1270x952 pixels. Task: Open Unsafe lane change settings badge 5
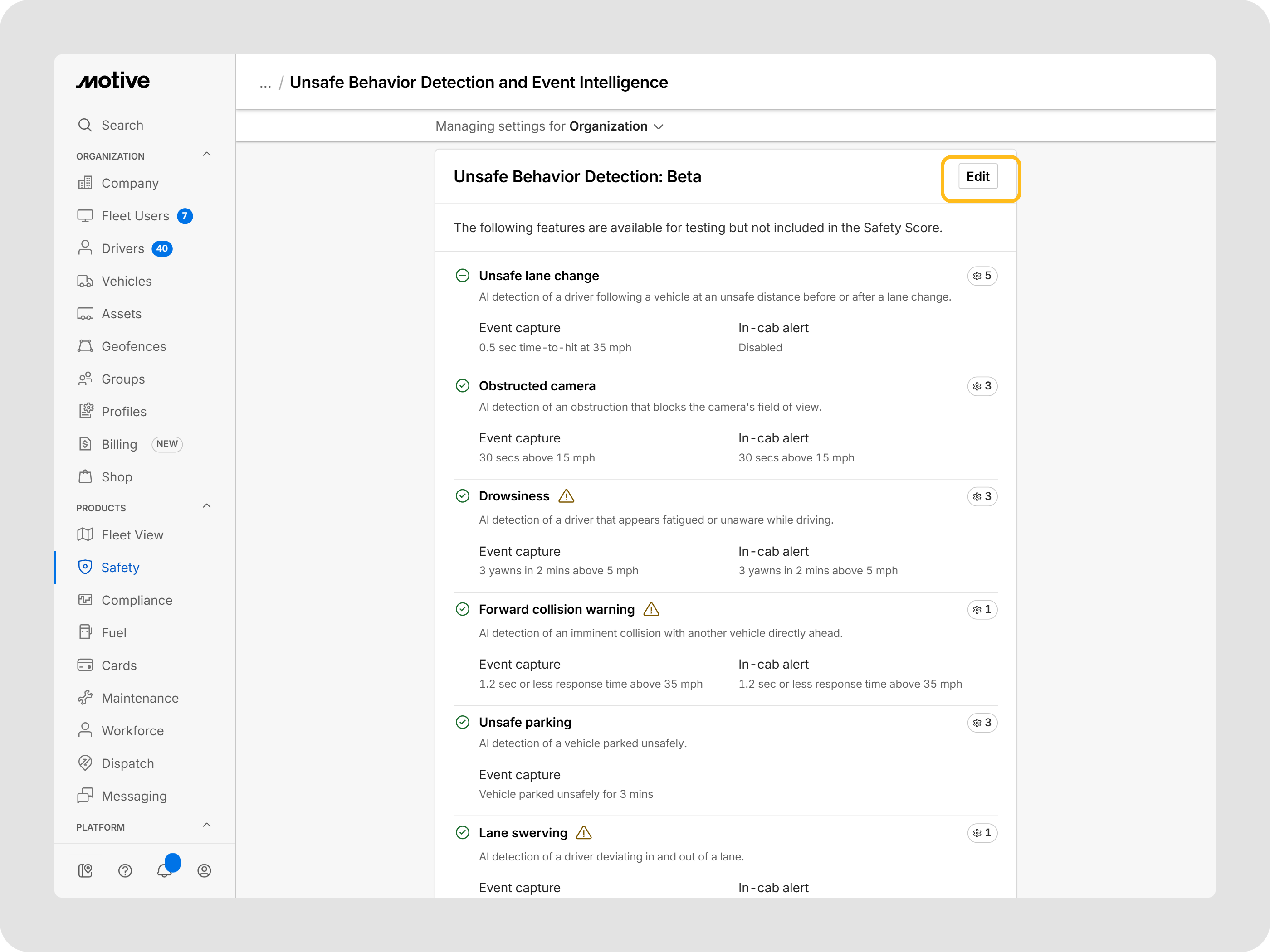tap(982, 276)
